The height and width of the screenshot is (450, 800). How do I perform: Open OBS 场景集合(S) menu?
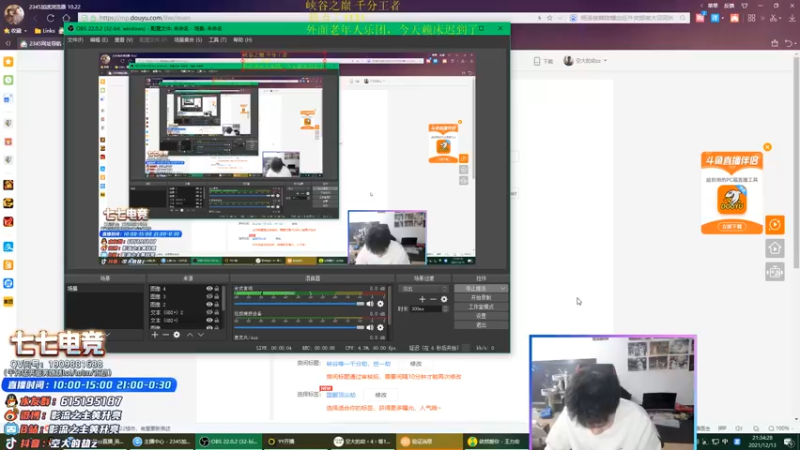[x=188, y=40]
